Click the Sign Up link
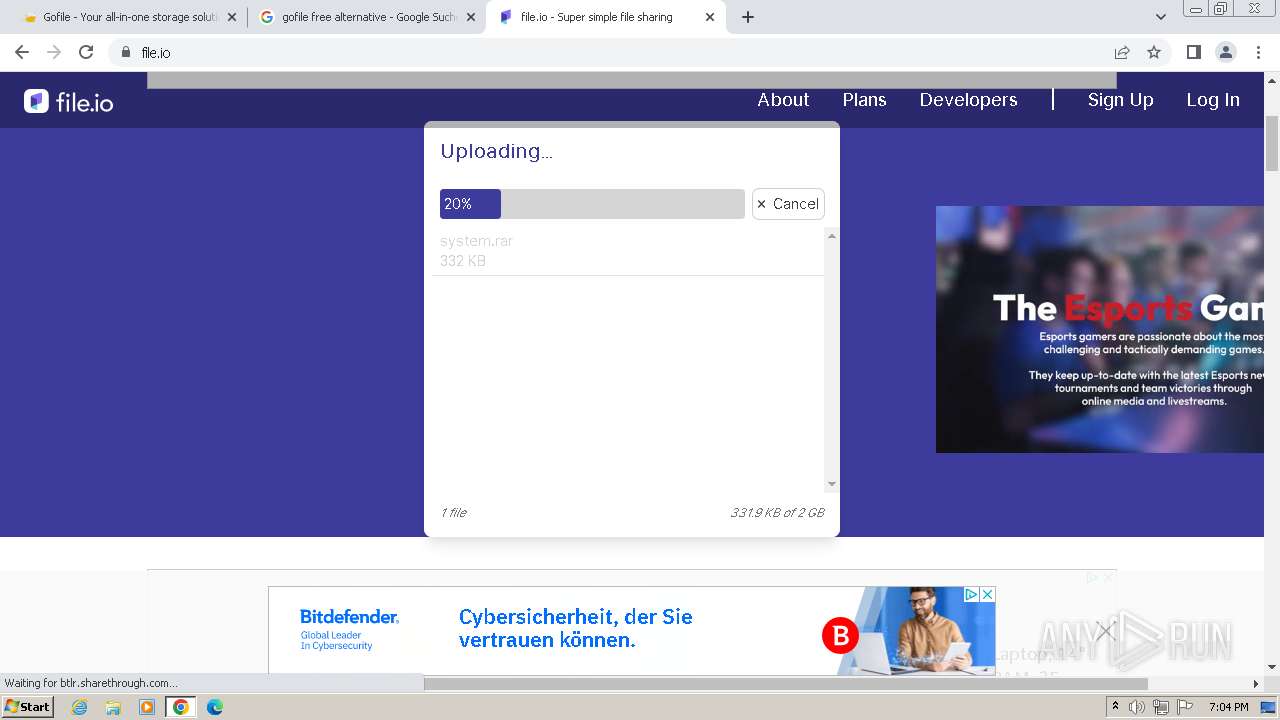Image resolution: width=1280 pixels, height=720 pixels. (1120, 100)
